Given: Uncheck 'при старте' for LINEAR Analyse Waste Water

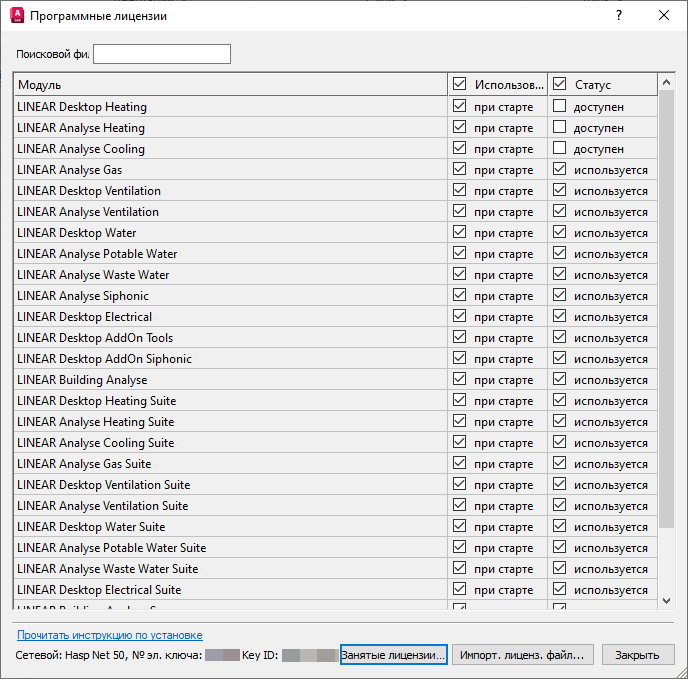Looking at the screenshot, I should [459, 274].
